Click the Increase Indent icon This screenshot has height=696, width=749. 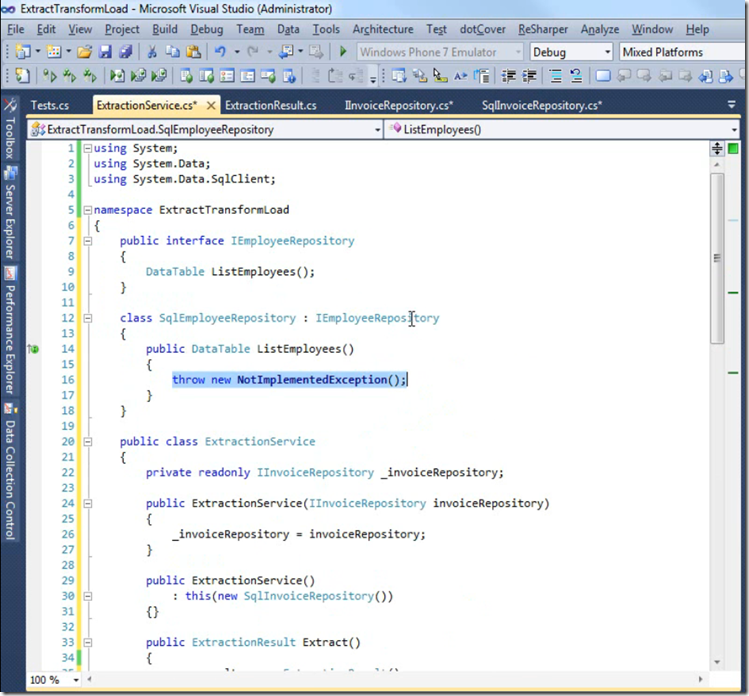529,76
